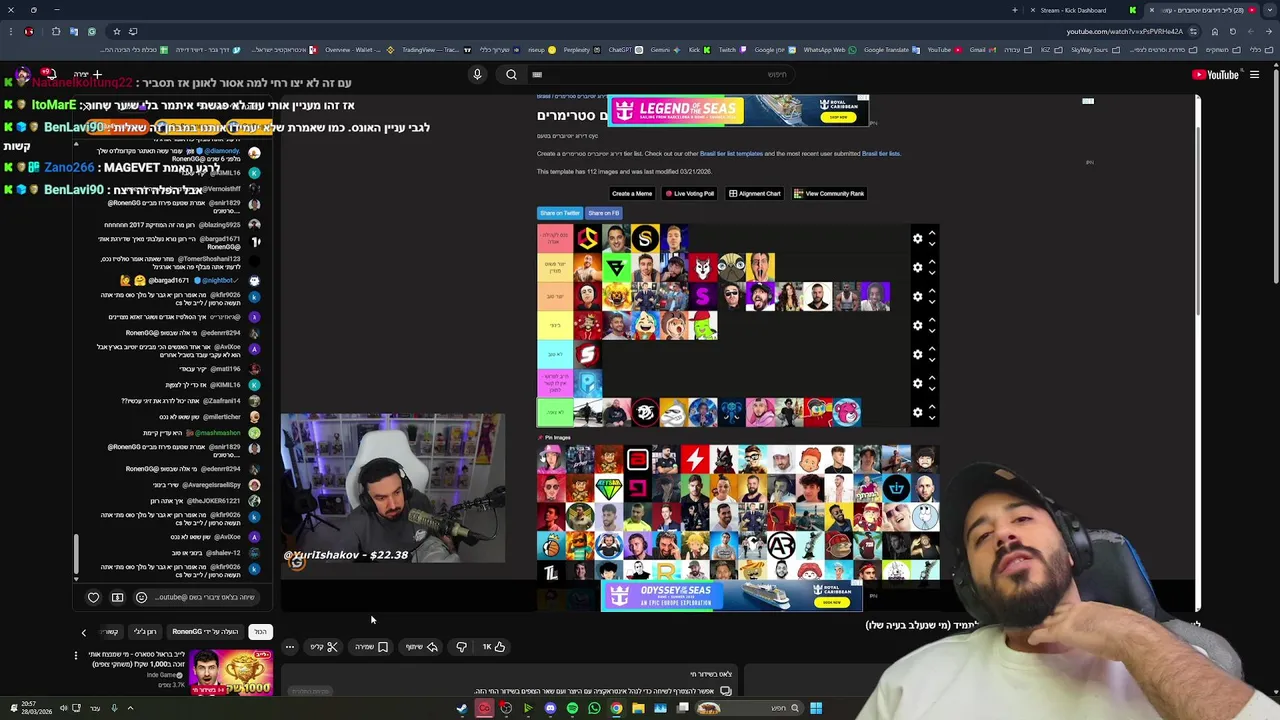Open settings gear for the blue tier row

pyautogui.click(x=917, y=354)
